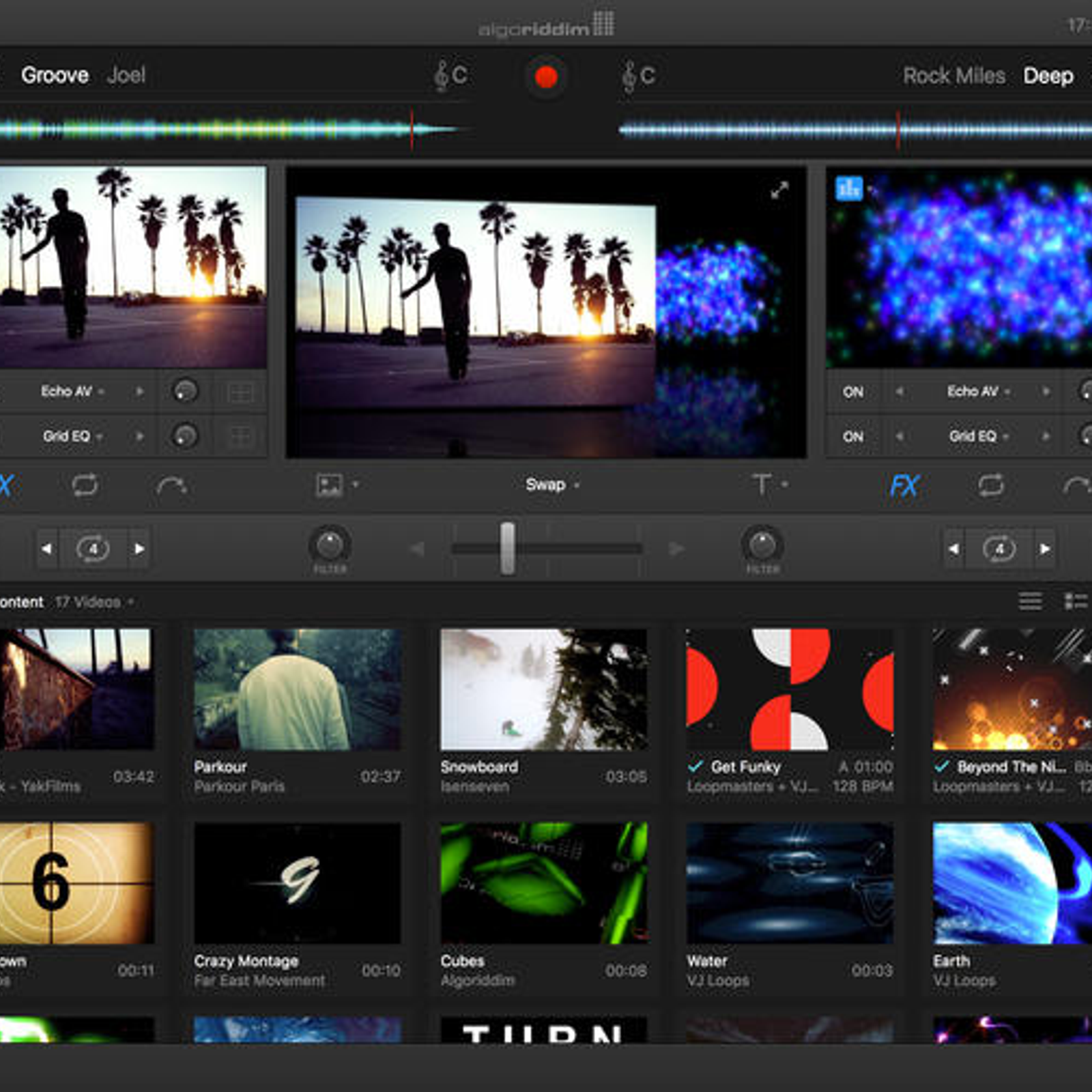
Task: Expand text overlay dropdown arrow
Action: tap(785, 485)
